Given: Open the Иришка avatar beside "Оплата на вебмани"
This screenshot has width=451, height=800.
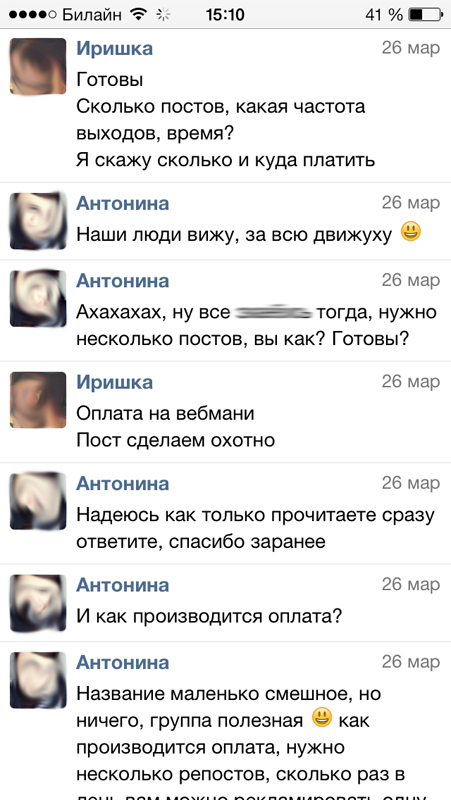Looking at the screenshot, I should point(38,399).
